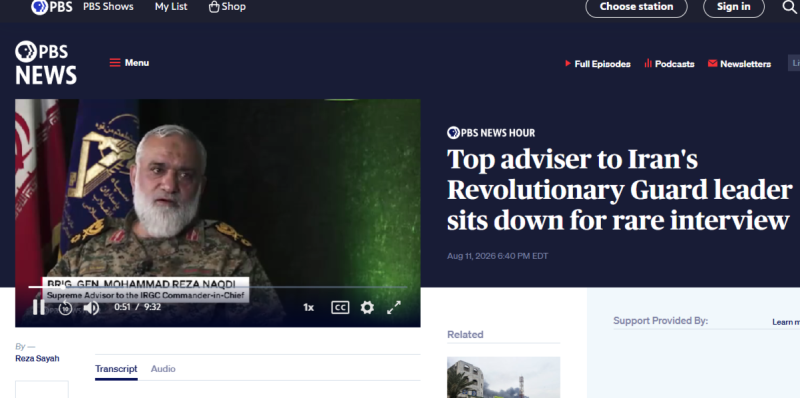
Task: Enter fullscreen video mode
Action: pos(393,307)
